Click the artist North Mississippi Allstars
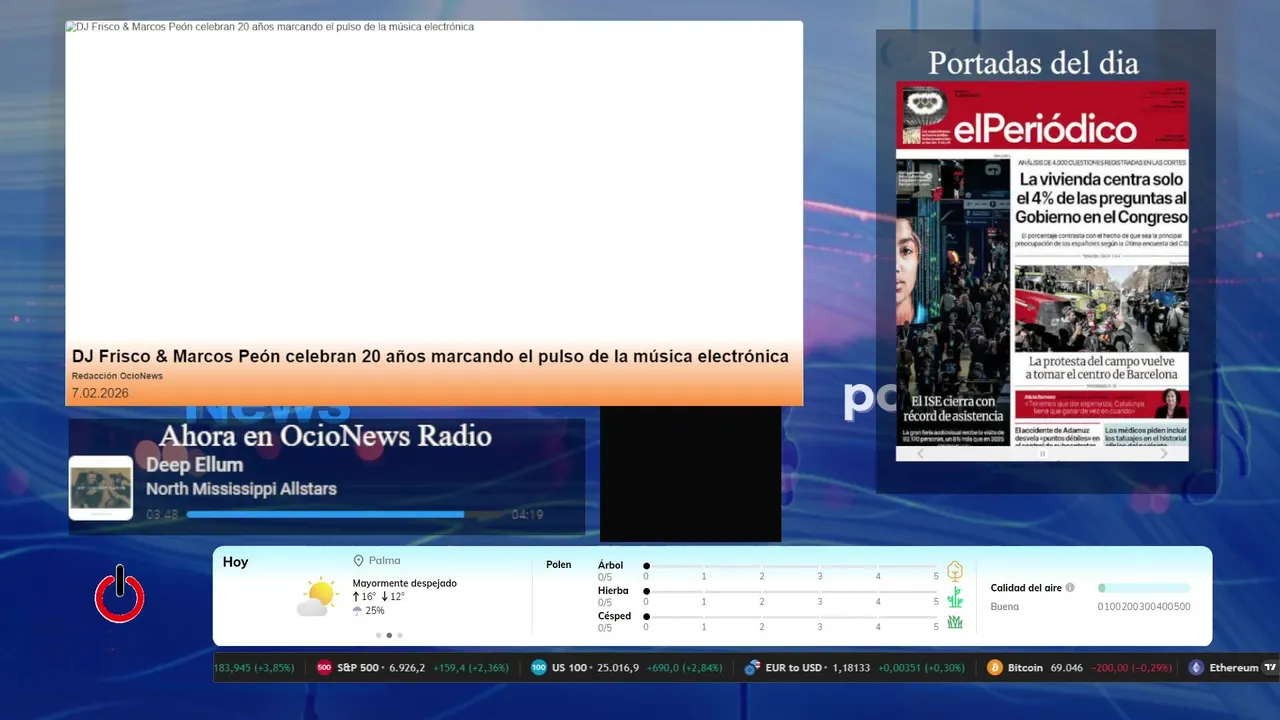The image size is (1280, 720). point(241,489)
